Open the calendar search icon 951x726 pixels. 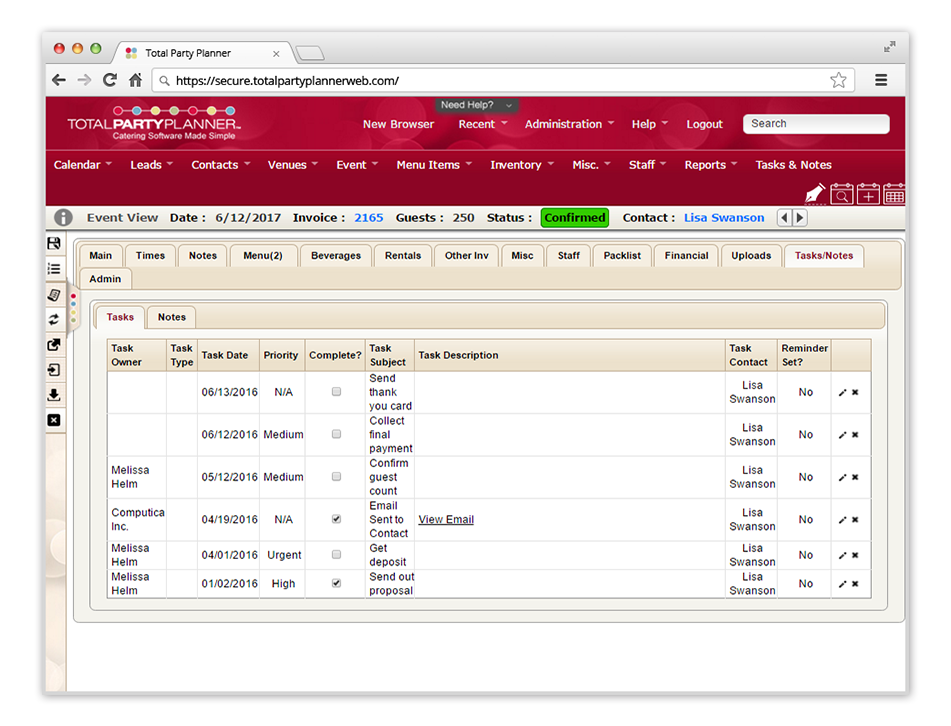[842, 194]
